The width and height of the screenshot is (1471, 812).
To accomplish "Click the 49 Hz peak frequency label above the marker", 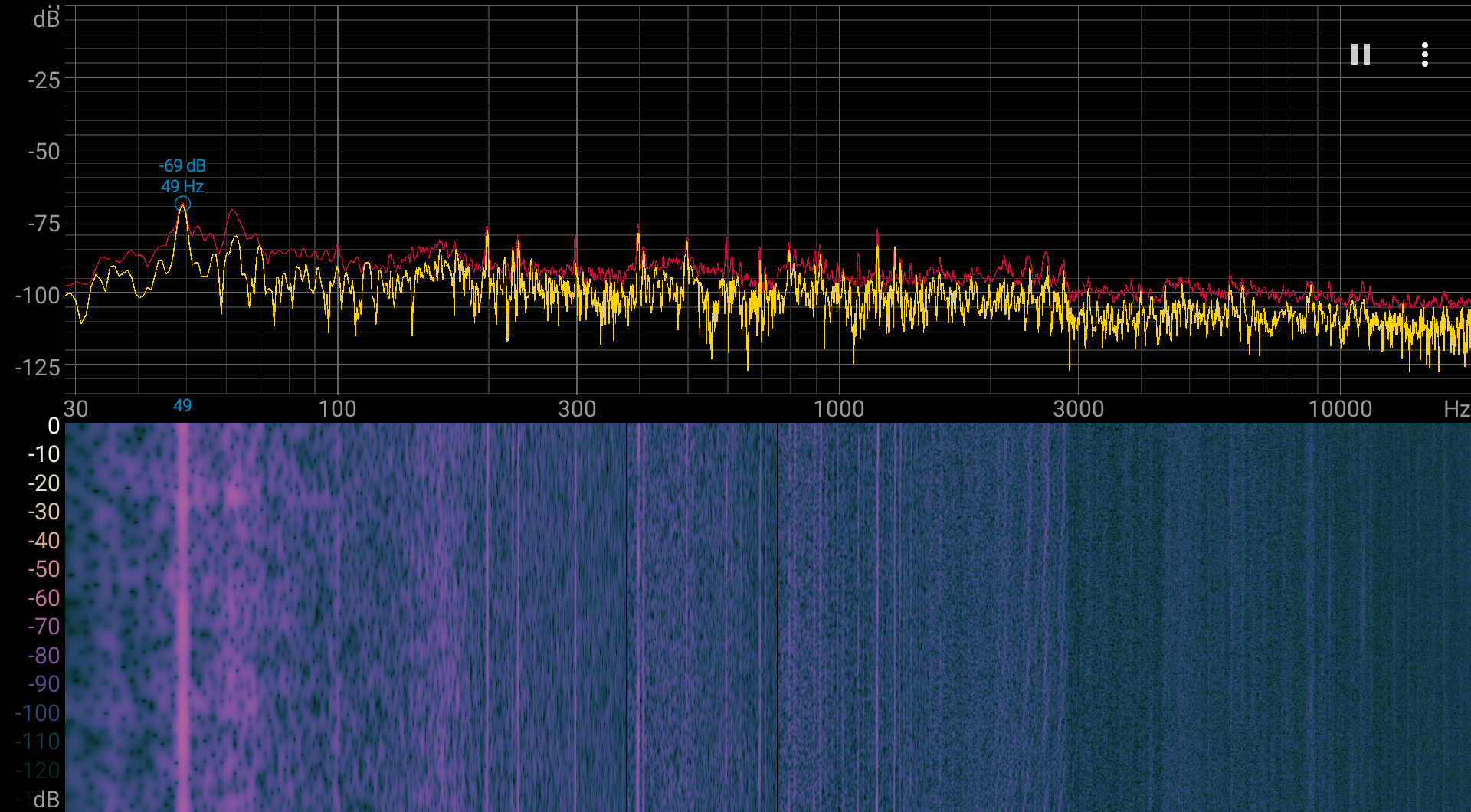I will point(182,186).
